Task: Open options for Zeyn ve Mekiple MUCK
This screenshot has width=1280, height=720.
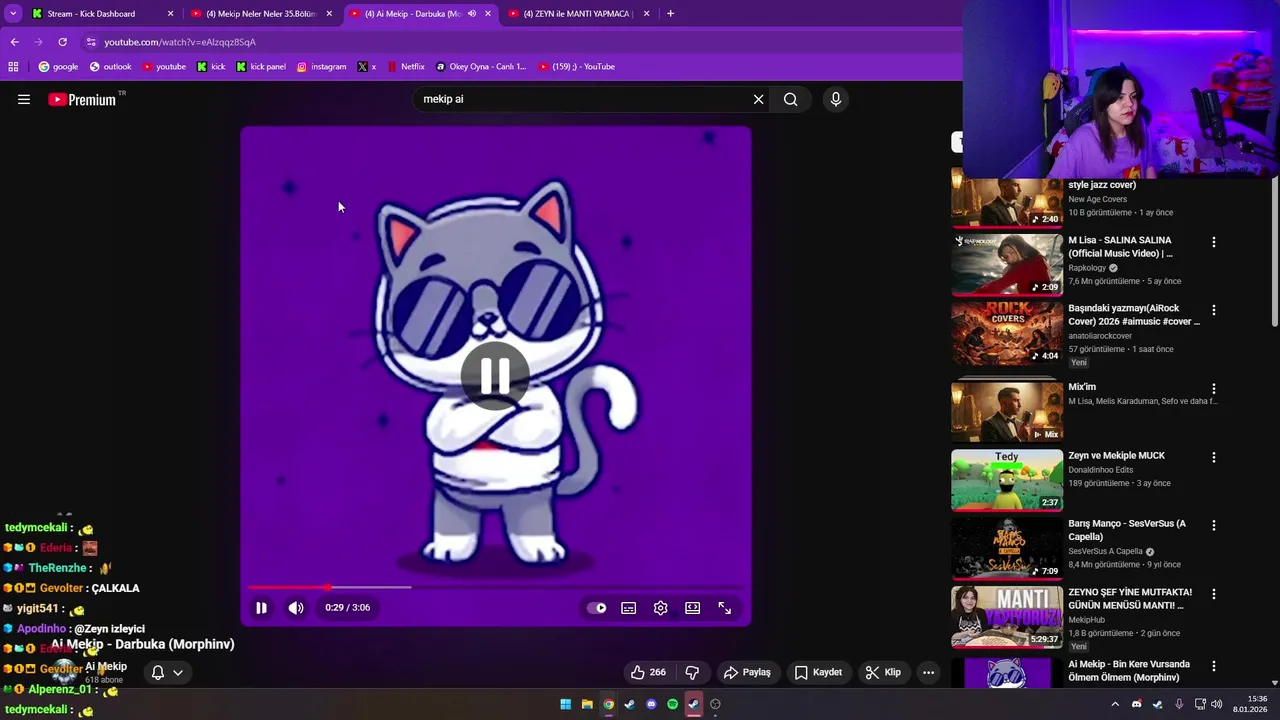Action: coord(1214,457)
